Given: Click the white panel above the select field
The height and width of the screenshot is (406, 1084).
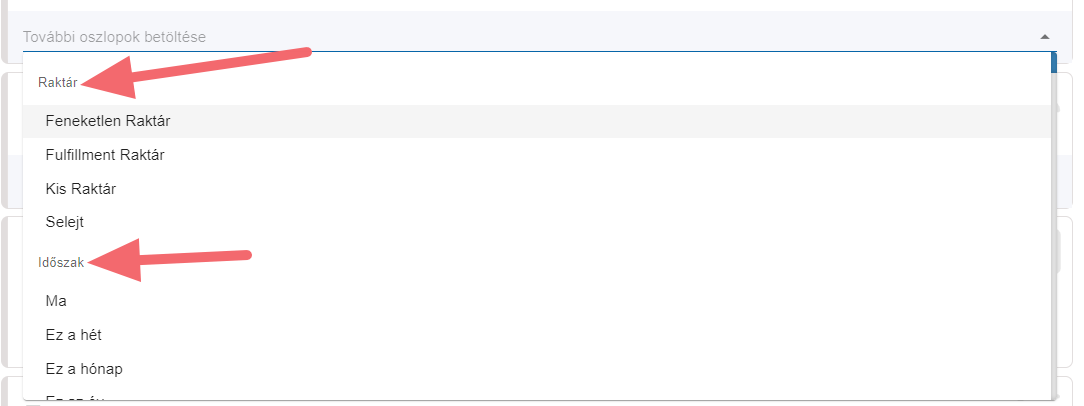Looking at the screenshot, I should coord(540,5).
